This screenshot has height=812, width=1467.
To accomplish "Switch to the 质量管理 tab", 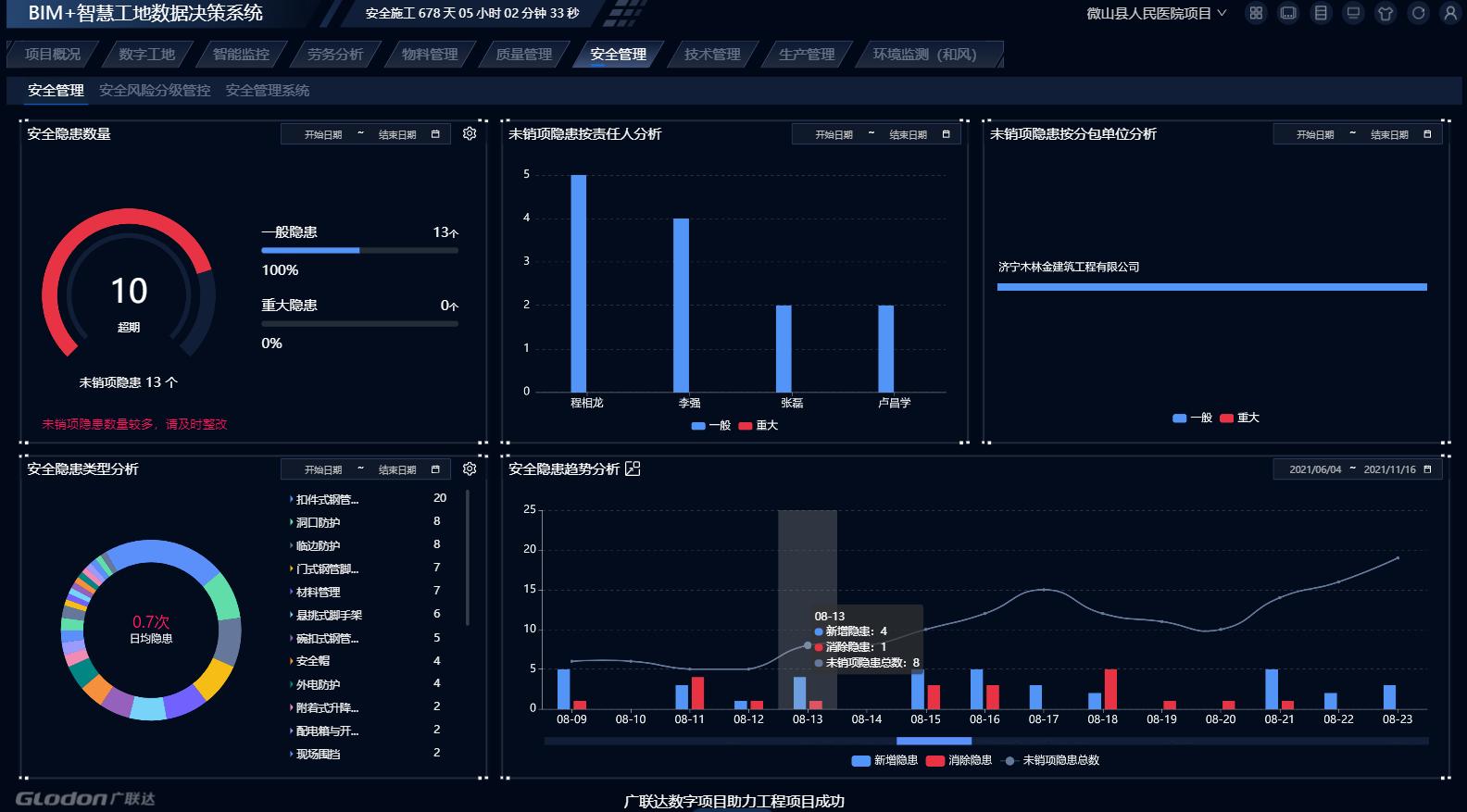I will tap(523, 55).
